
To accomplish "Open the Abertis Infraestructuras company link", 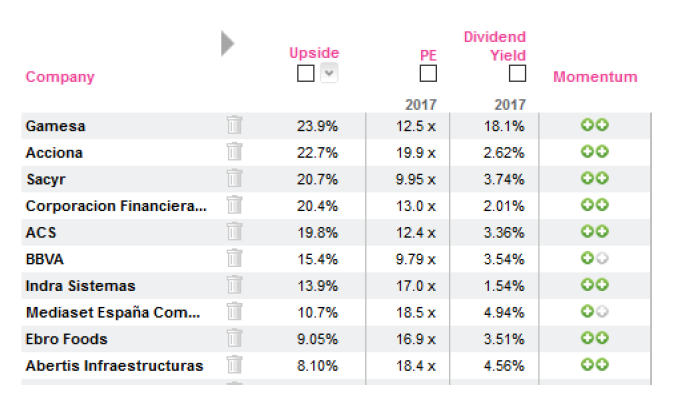I will pos(113,365).
